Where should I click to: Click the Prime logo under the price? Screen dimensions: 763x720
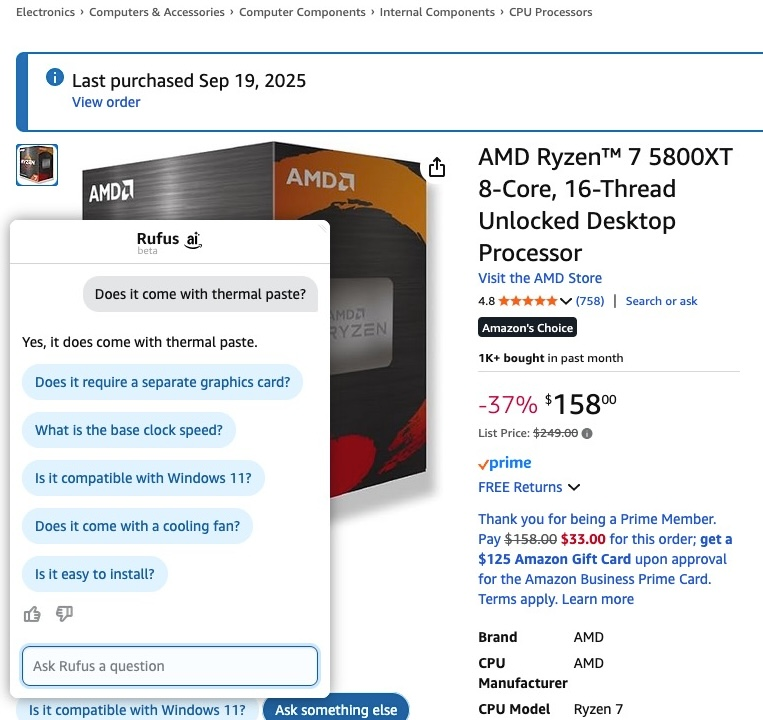505,463
